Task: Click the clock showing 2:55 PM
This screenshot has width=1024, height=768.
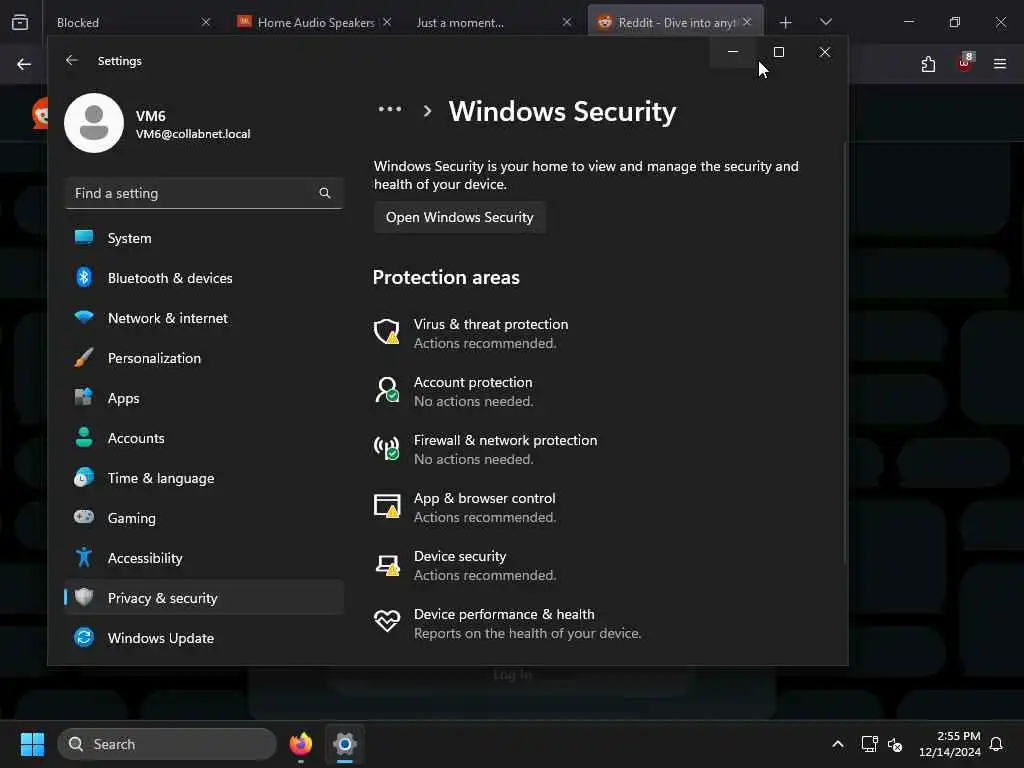Action: tap(950, 744)
